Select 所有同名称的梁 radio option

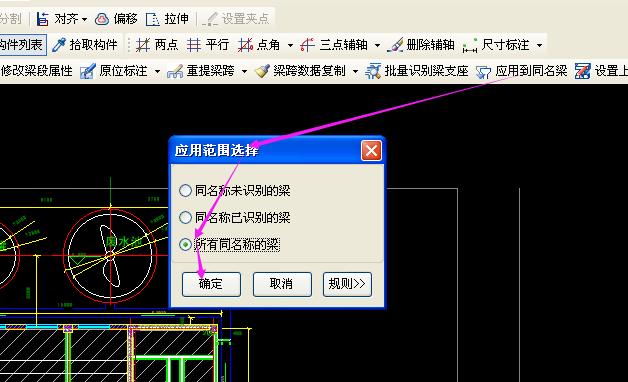click(x=185, y=244)
